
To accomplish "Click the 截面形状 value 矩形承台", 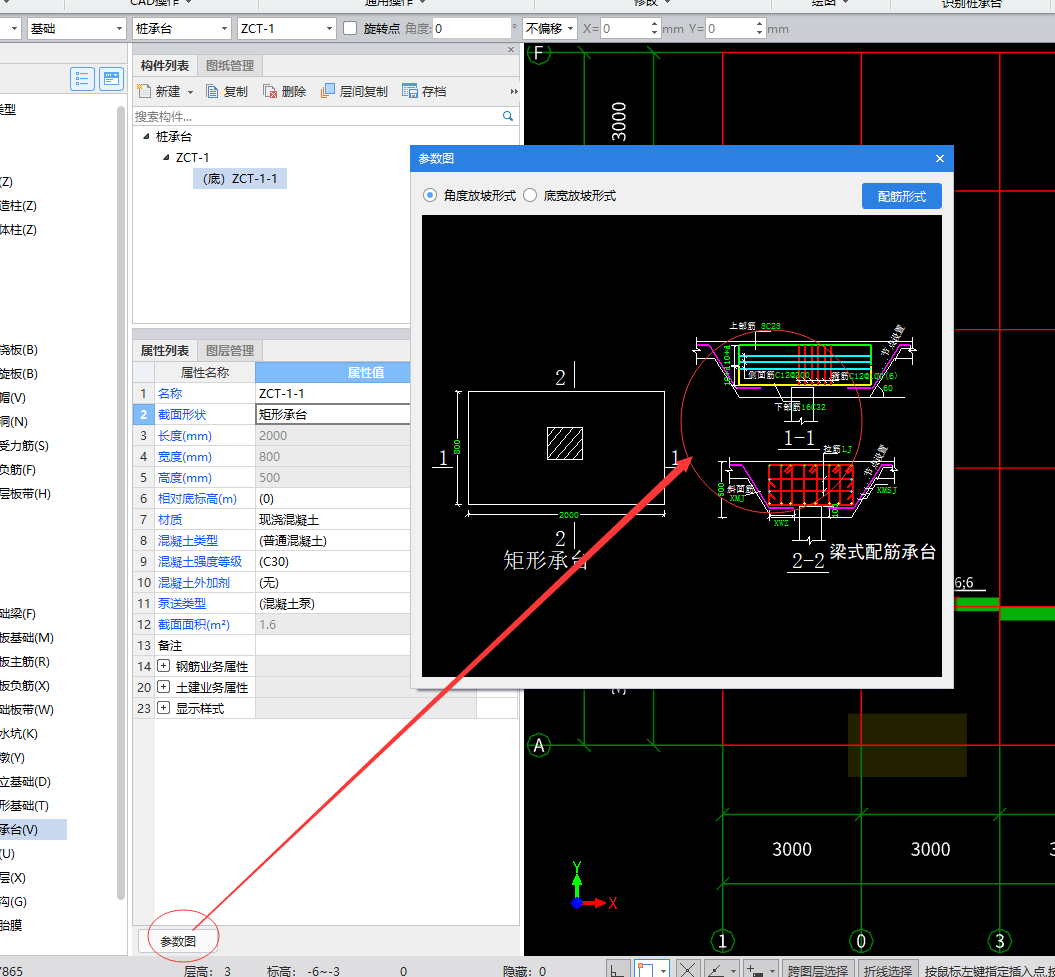I will (333, 414).
